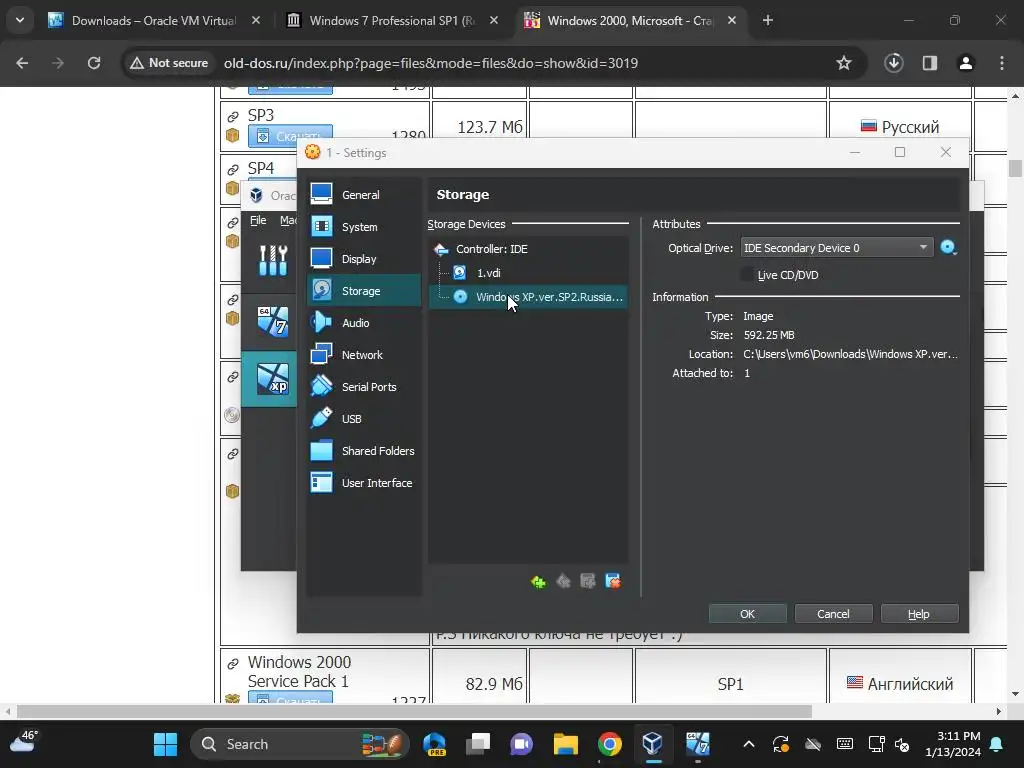The height and width of the screenshot is (768, 1024).
Task: Open Shared Folders settings category
Action: pos(363,451)
